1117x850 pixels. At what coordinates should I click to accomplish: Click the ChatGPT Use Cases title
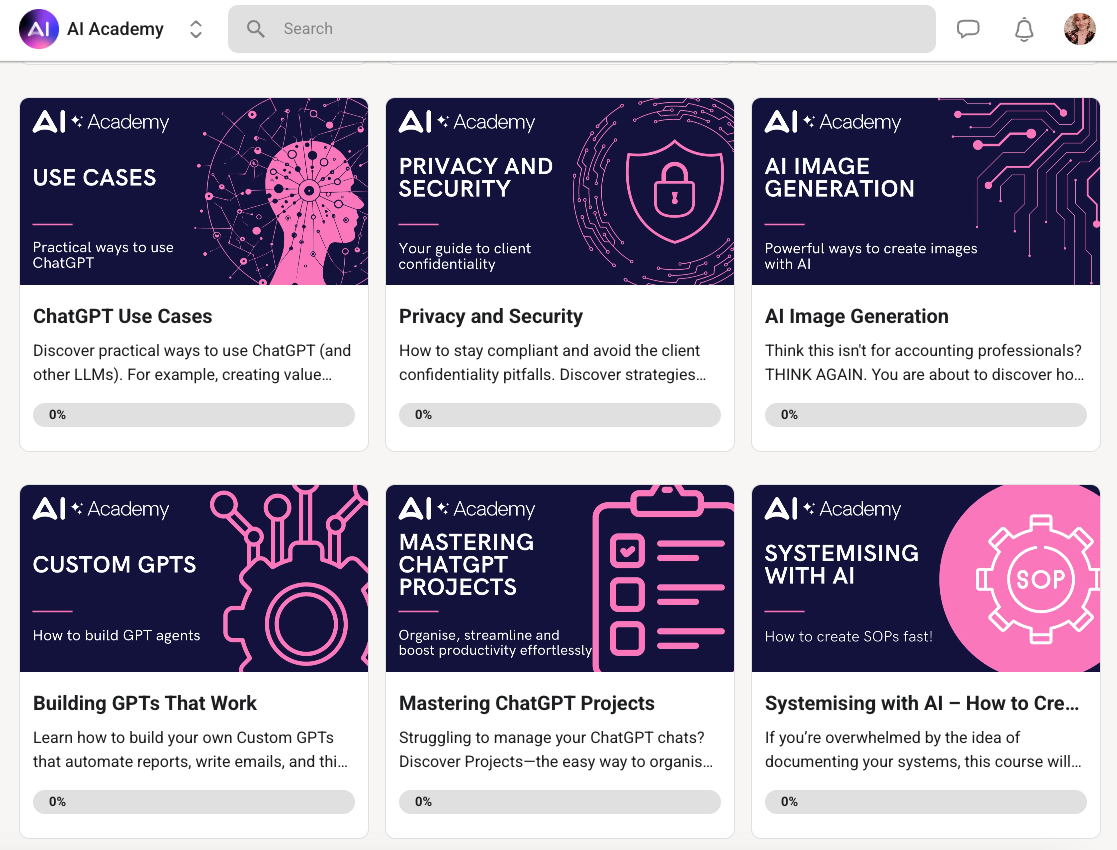tap(123, 316)
